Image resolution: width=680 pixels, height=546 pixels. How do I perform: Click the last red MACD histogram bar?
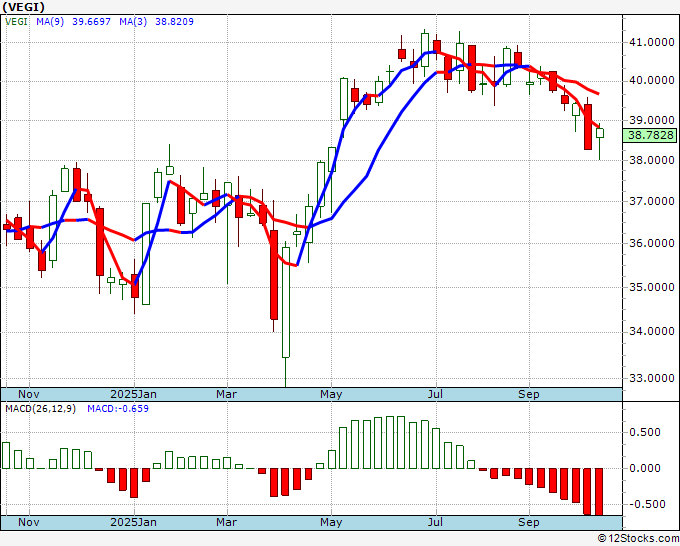tap(599, 492)
